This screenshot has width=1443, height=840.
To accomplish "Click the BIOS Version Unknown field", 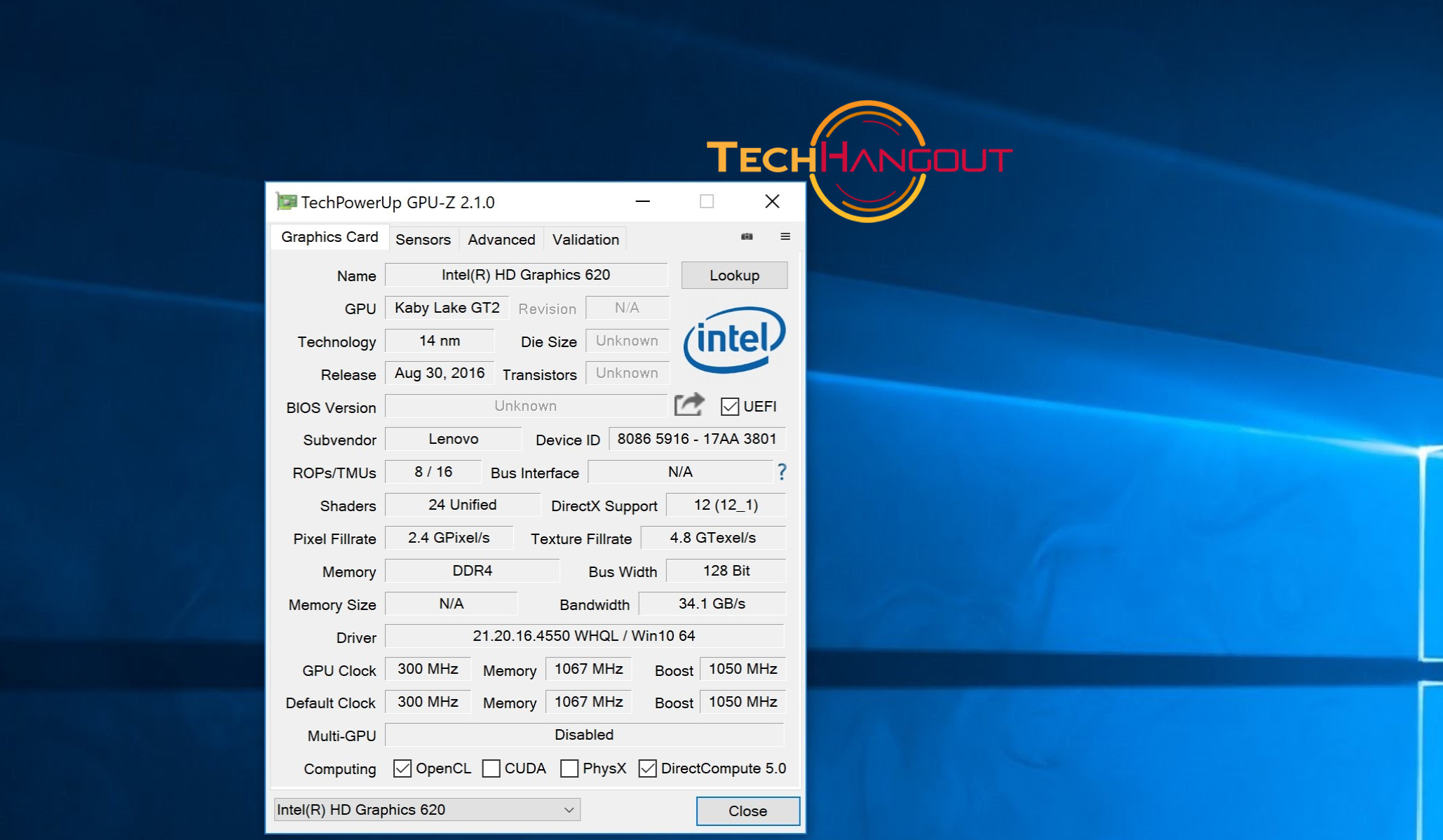I will coord(526,406).
